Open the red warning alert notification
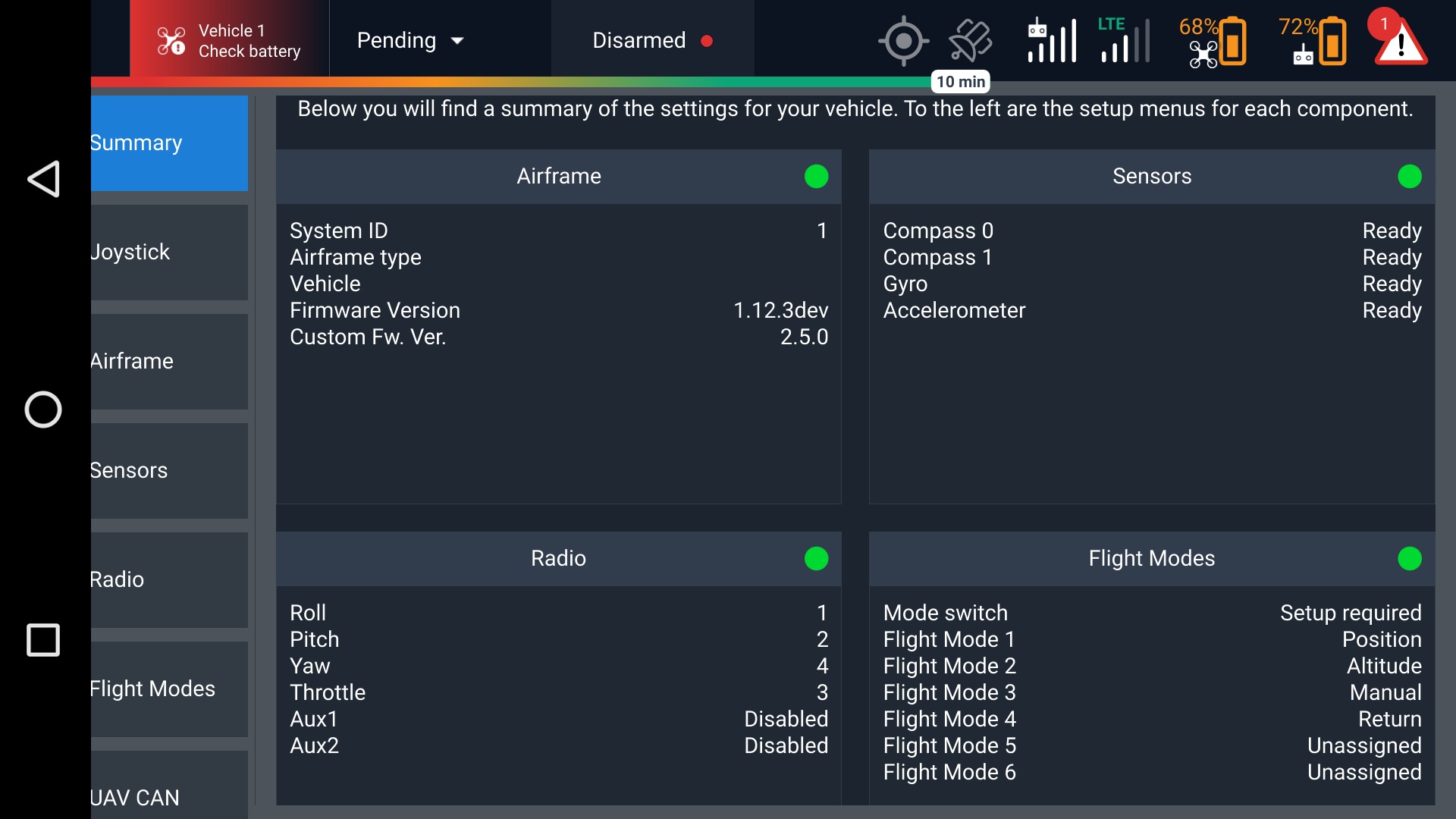The image size is (1456, 819). pos(1400,39)
